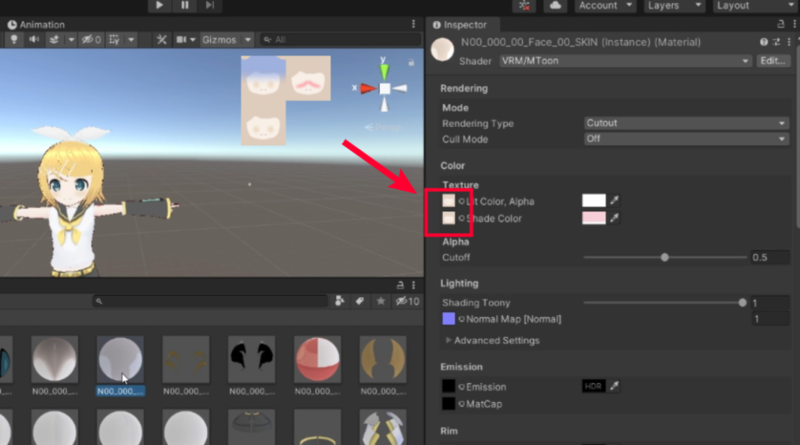Image resolution: width=800 pixels, height=445 pixels.
Task: Toggle scene effects icon
Action: click(54, 39)
